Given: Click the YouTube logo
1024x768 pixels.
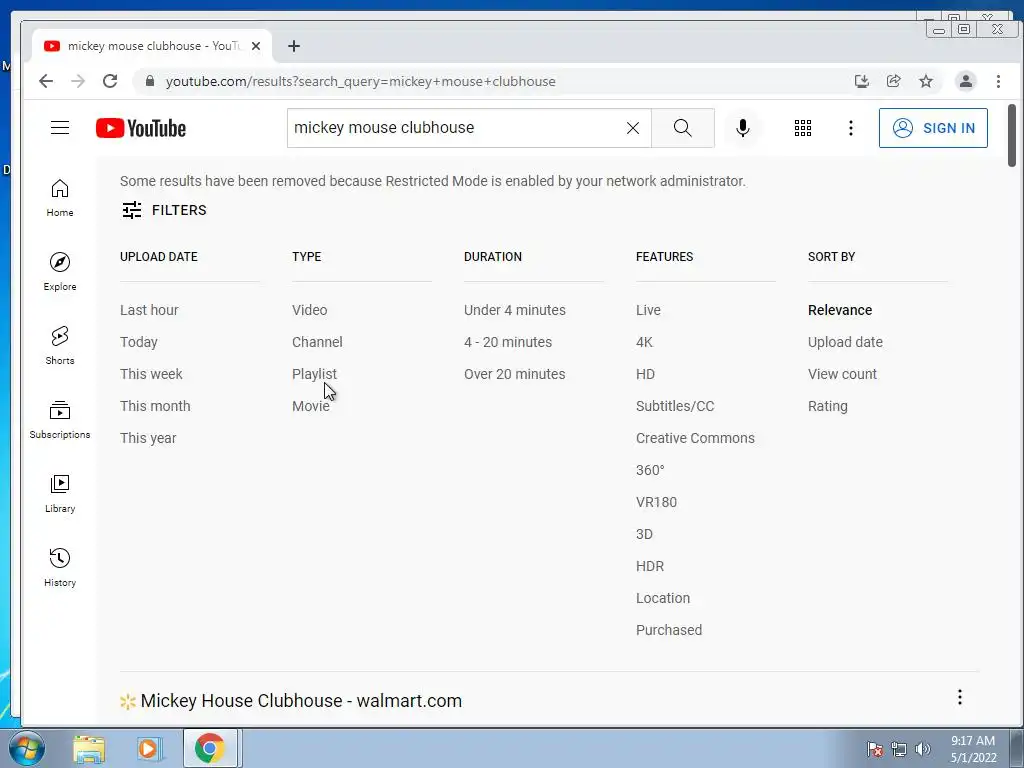Looking at the screenshot, I should [140, 128].
